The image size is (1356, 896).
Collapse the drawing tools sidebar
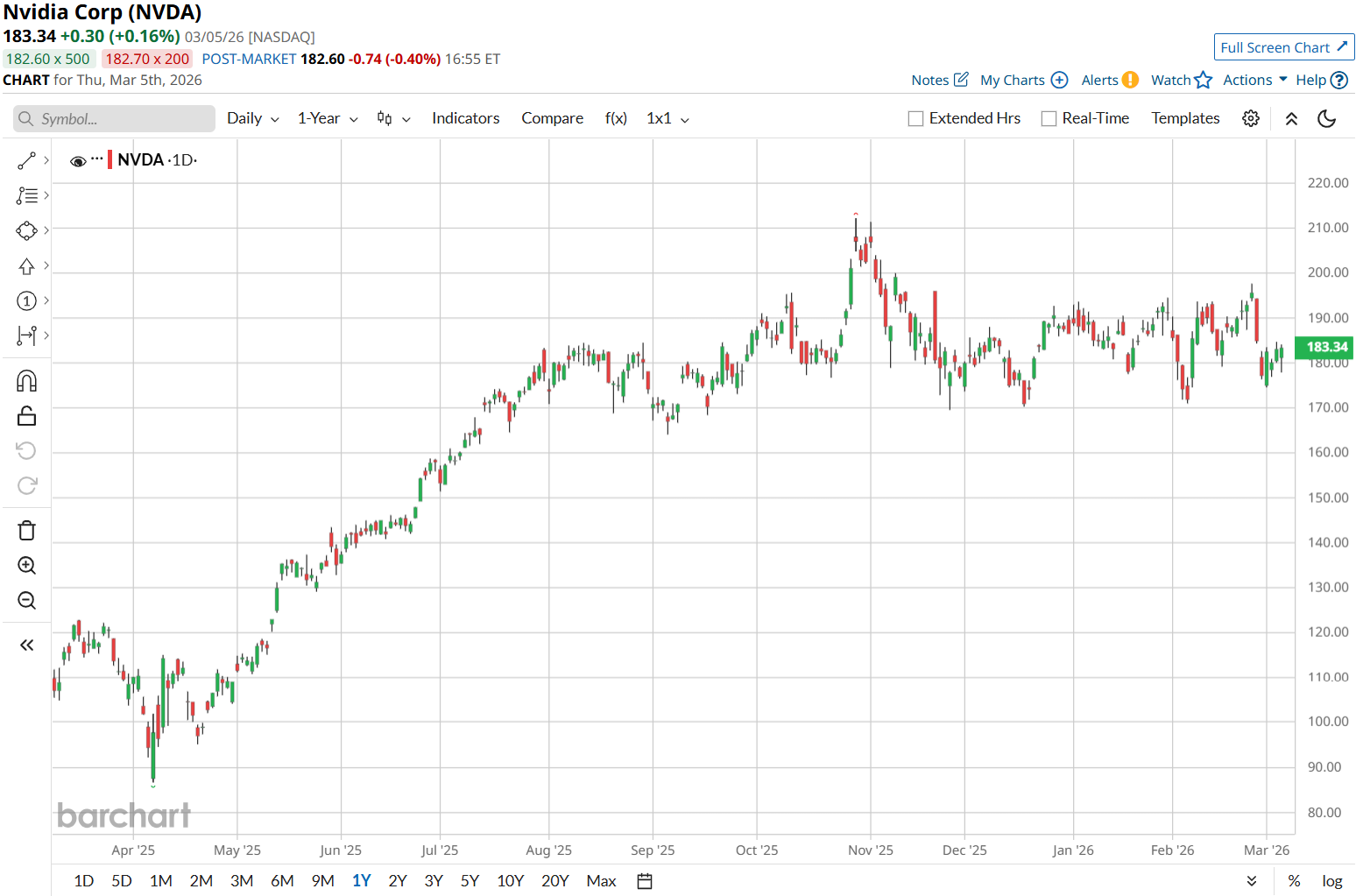[x=26, y=646]
